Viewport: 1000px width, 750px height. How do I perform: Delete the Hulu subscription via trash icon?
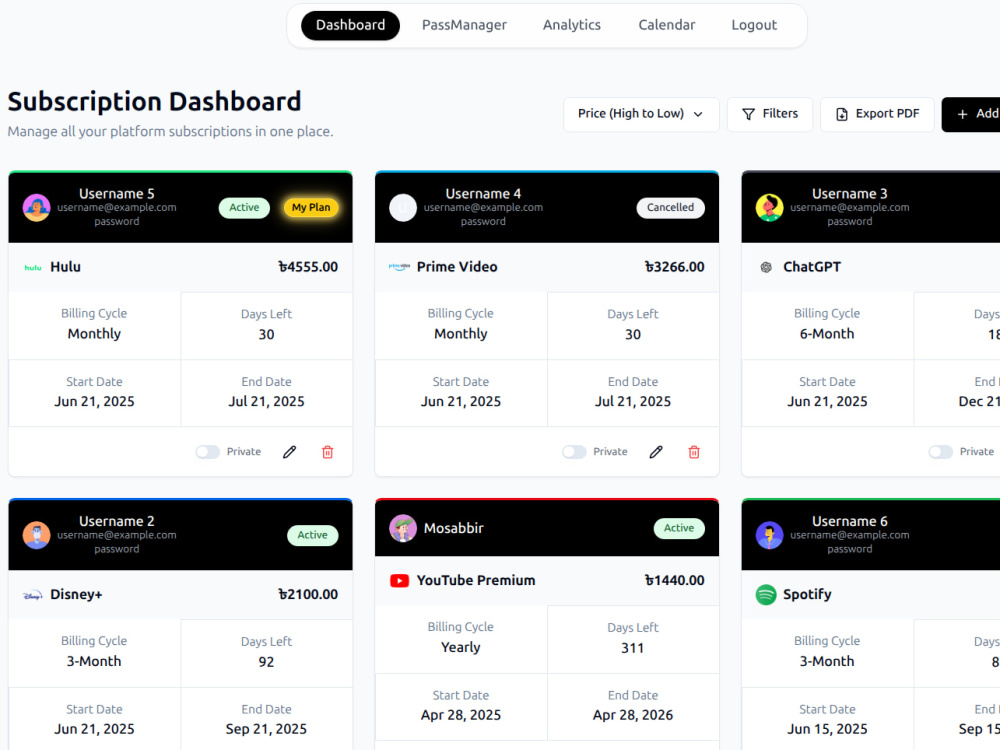[x=328, y=452]
